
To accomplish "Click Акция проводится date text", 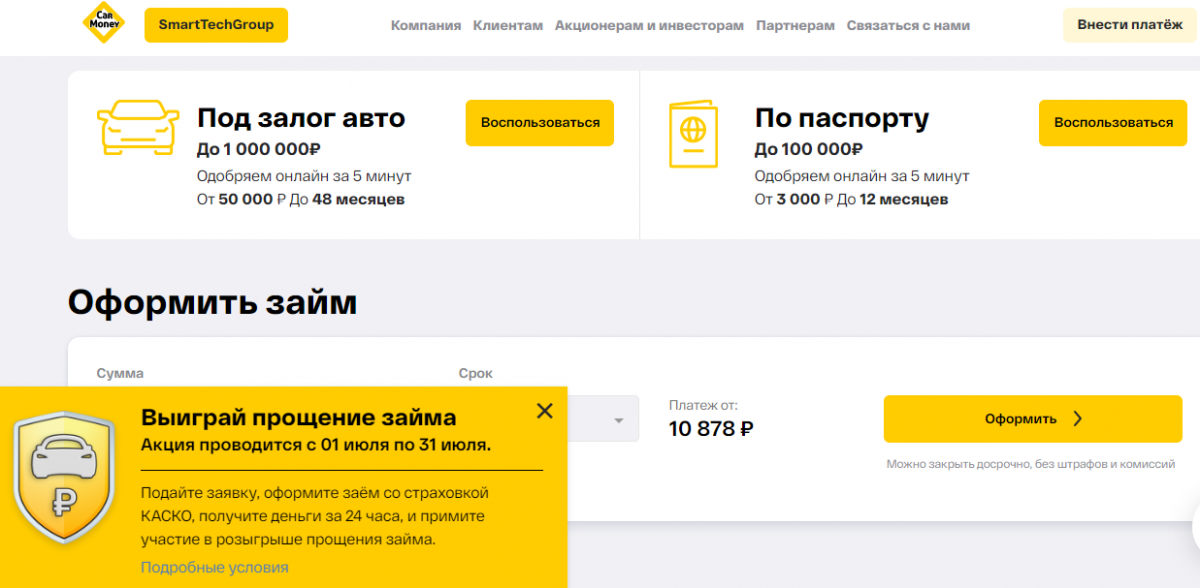I will point(316,445).
